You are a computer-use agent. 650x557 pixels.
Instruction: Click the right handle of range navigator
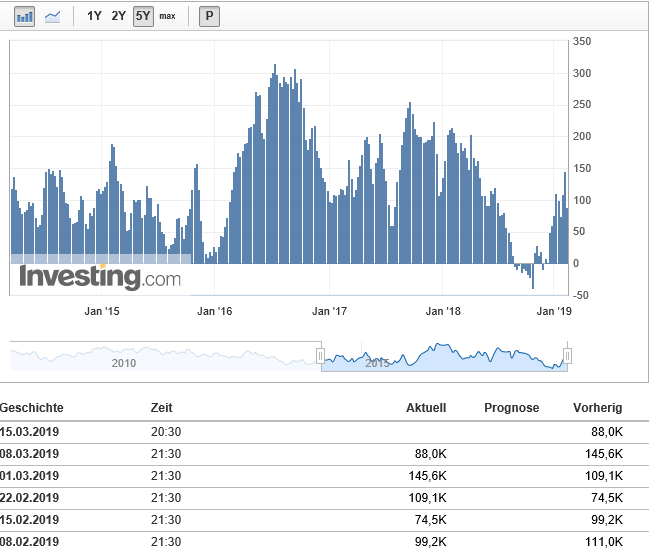(x=567, y=356)
